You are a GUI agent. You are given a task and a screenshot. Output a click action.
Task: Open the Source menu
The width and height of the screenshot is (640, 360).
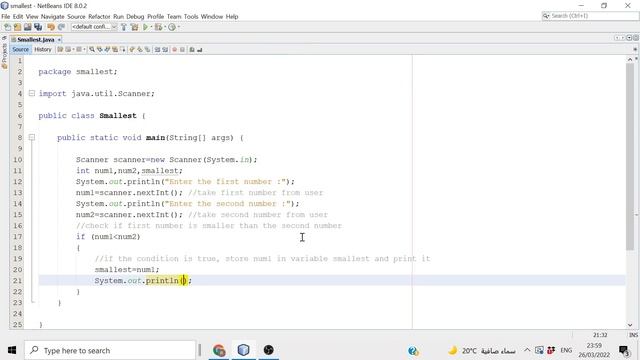tap(76, 16)
